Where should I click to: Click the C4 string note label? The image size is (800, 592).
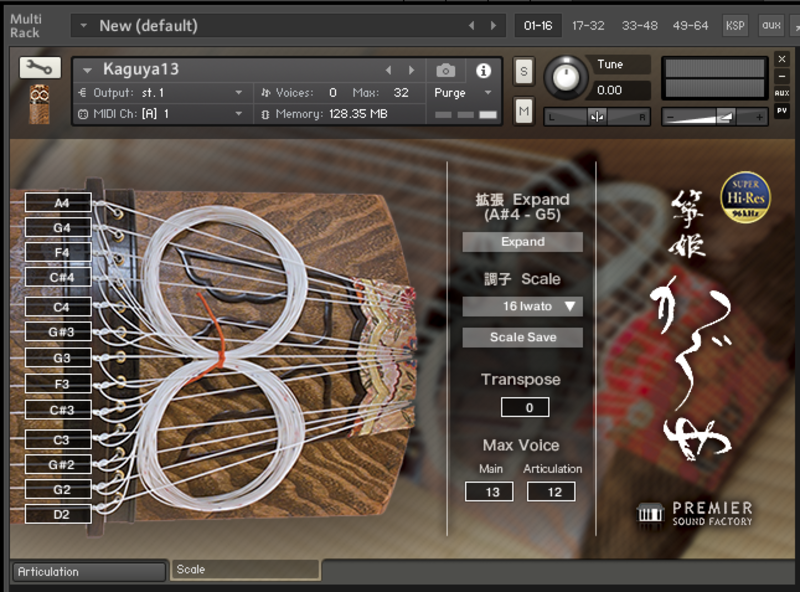(58, 307)
